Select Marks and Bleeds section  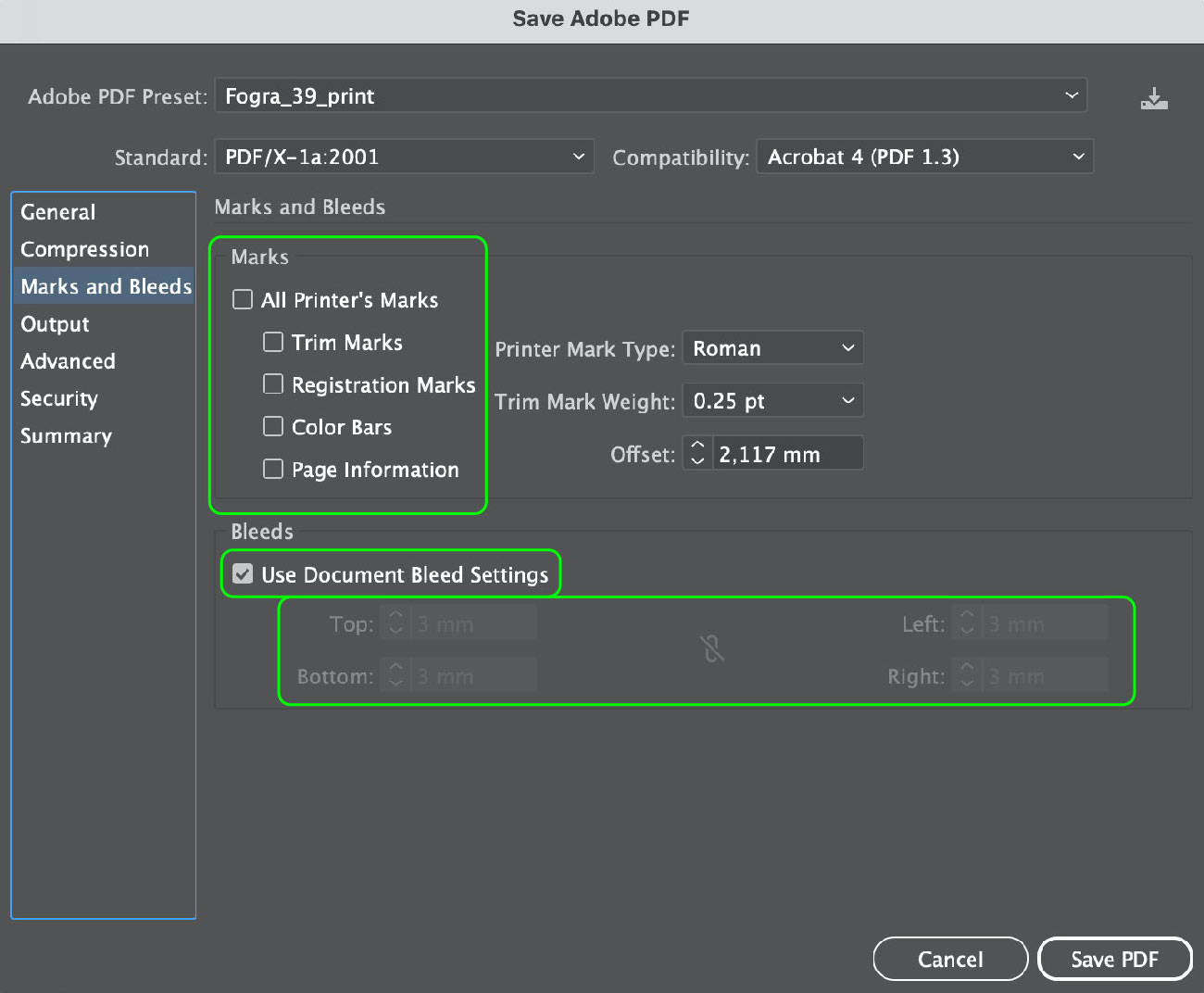(103, 286)
